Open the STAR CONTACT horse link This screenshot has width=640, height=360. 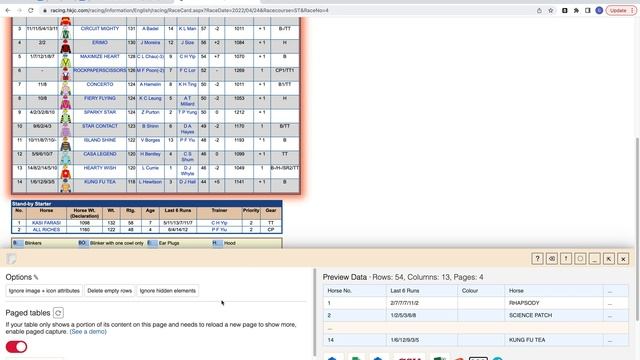point(100,126)
